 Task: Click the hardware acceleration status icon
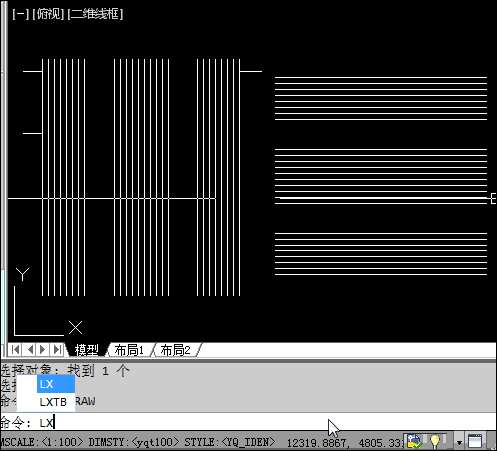[x=414, y=441]
